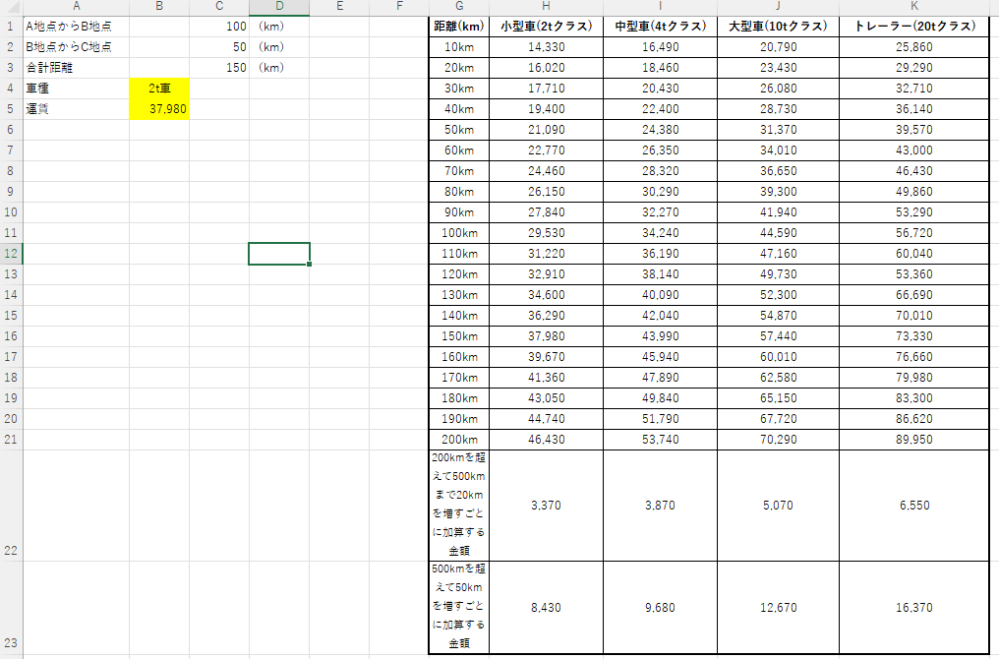Click the 150km row label in table
The height and width of the screenshot is (659, 999).
(x=459, y=335)
